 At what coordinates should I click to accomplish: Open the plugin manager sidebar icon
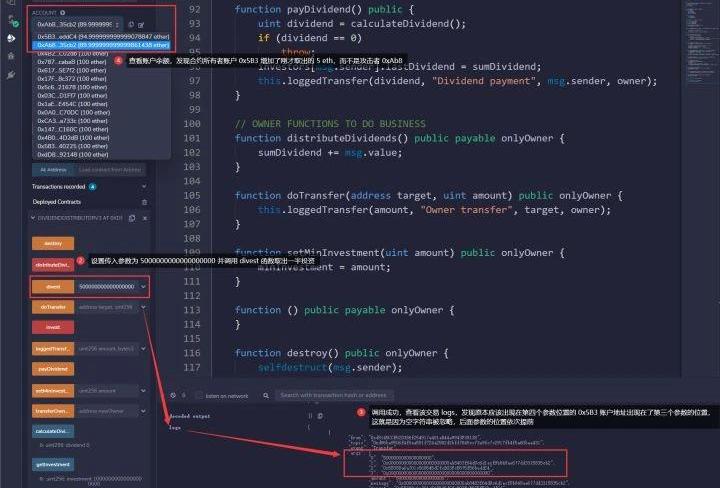11,74
